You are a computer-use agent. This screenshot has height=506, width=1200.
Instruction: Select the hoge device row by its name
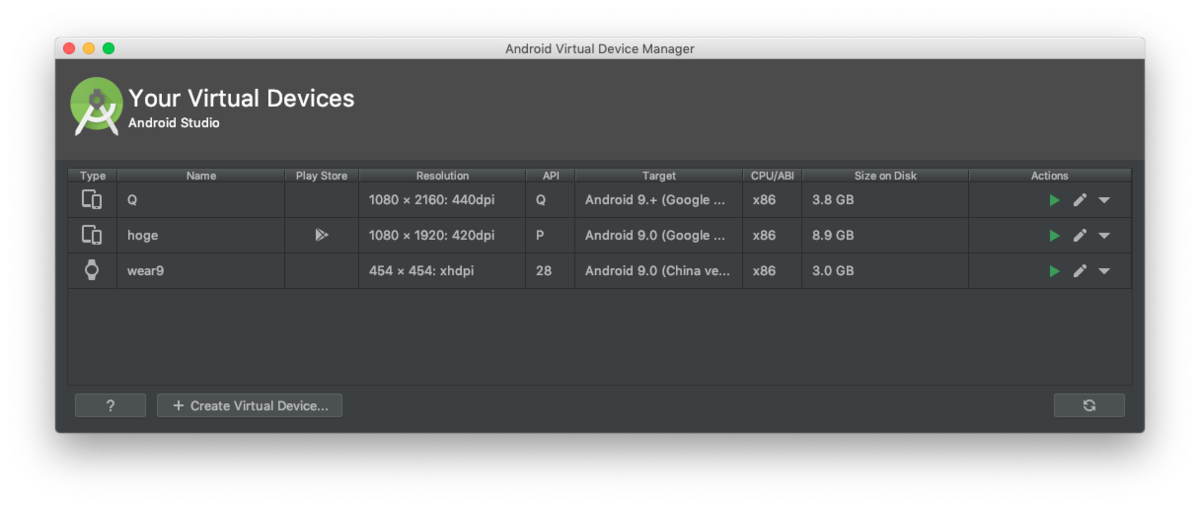(x=143, y=236)
